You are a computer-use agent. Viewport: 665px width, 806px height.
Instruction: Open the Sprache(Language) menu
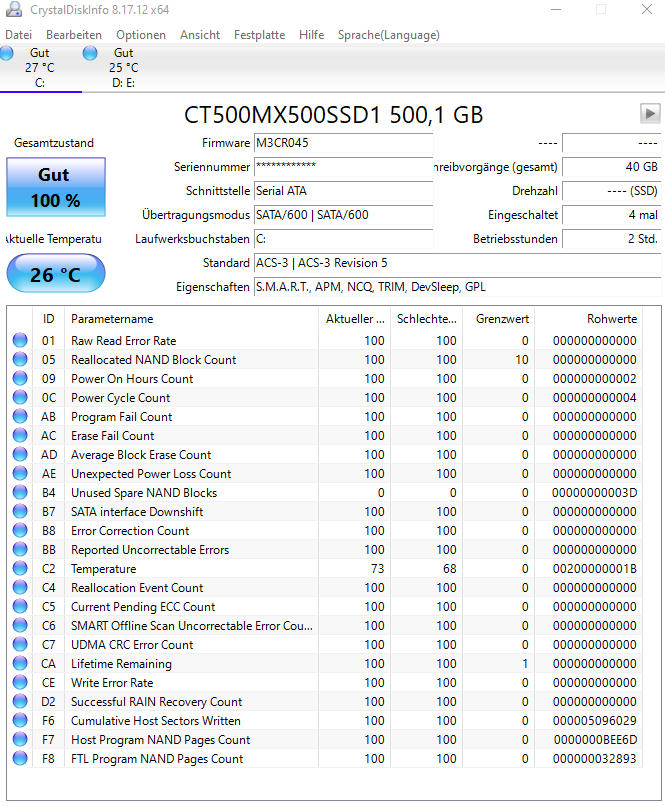[389, 35]
